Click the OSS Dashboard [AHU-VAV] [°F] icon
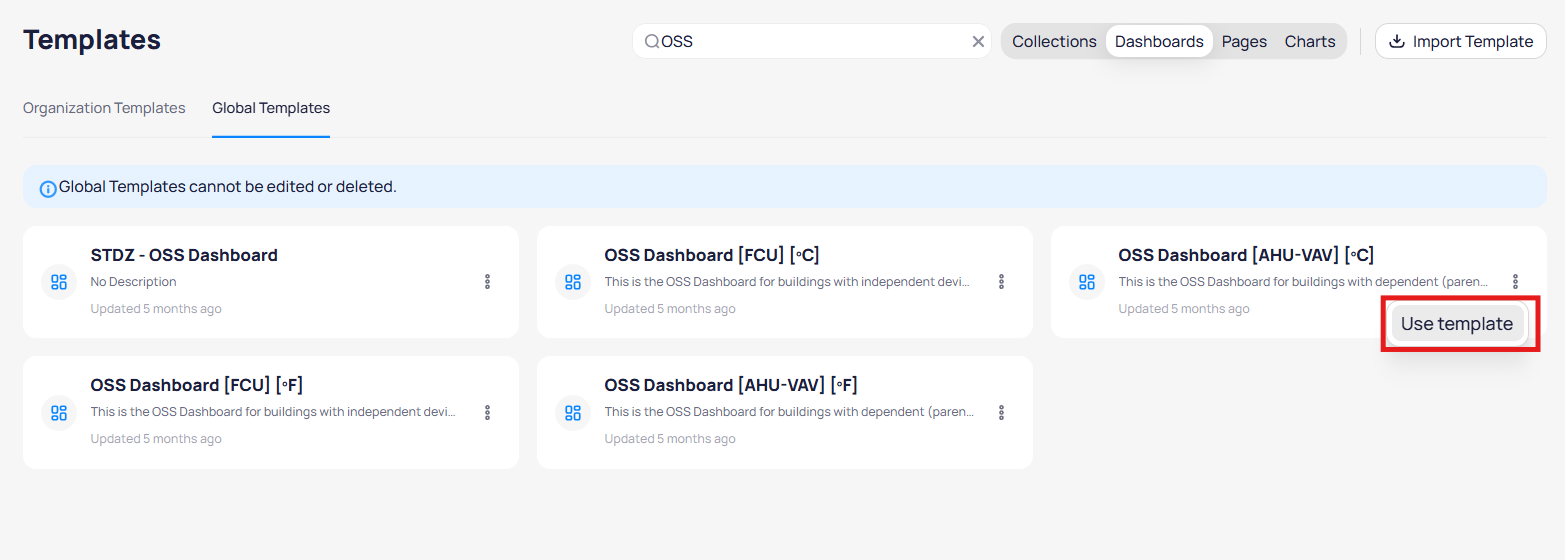This screenshot has height=560, width=1565. click(x=573, y=412)
